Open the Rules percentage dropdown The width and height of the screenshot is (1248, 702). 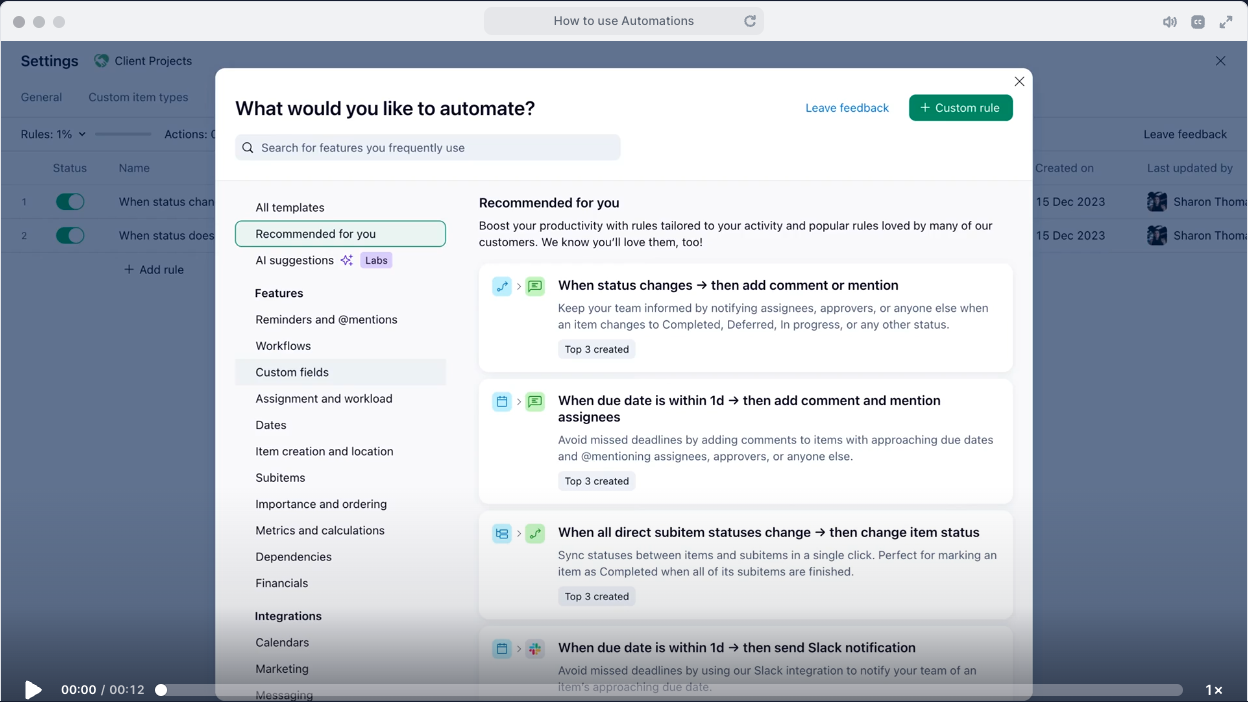(54, 134)
